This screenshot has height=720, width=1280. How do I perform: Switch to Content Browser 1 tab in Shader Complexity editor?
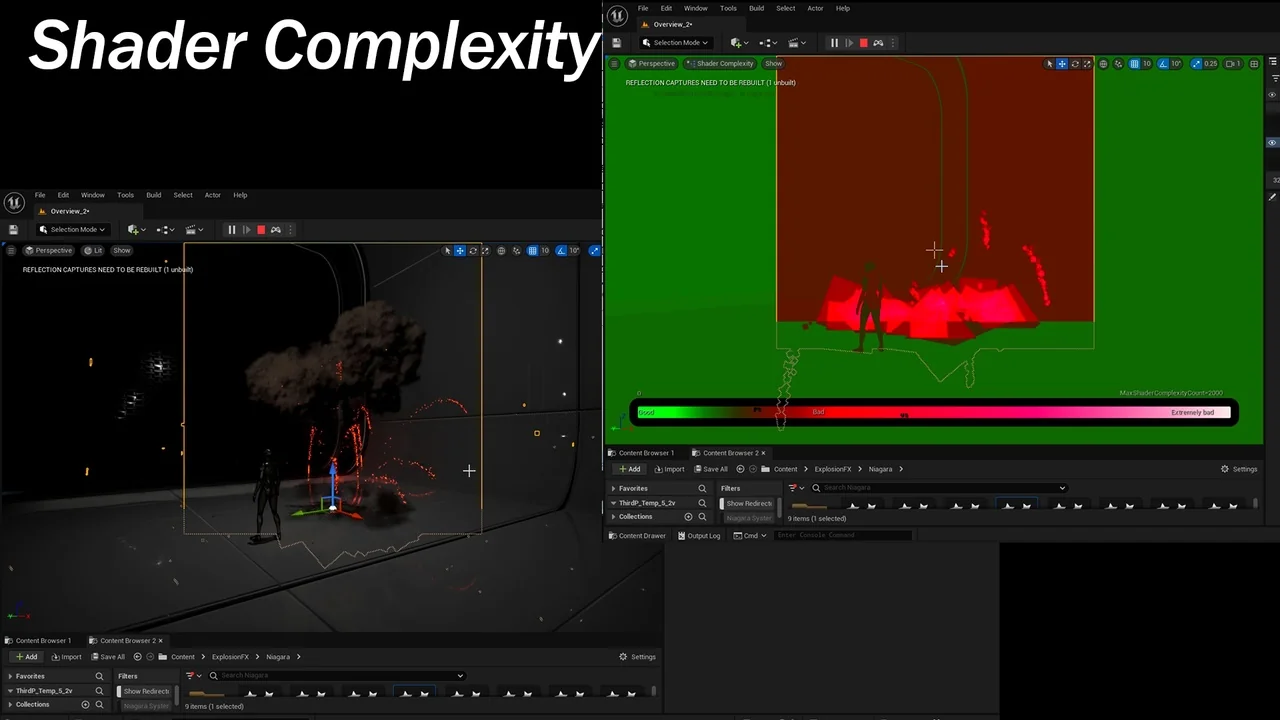(x=645, y=453)
